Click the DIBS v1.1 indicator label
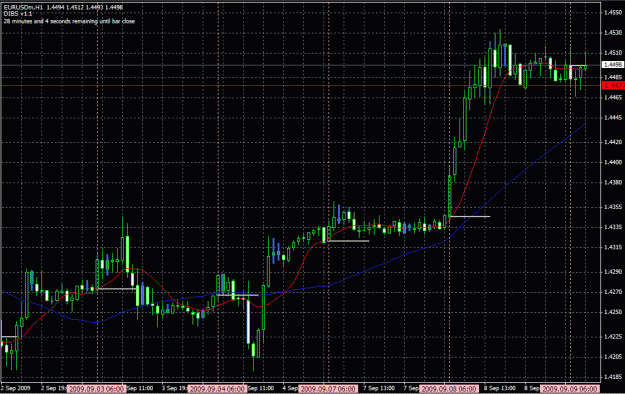This screenshot has height=394, width=625. coord(18,14)
